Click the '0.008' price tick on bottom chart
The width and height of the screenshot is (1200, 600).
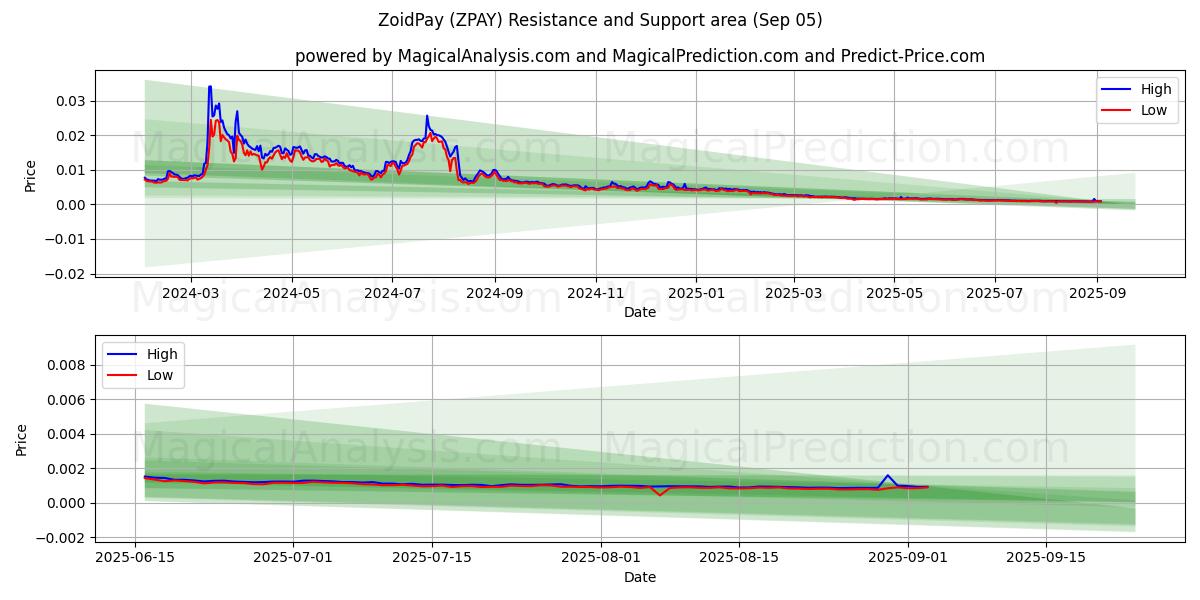(69, 365)
